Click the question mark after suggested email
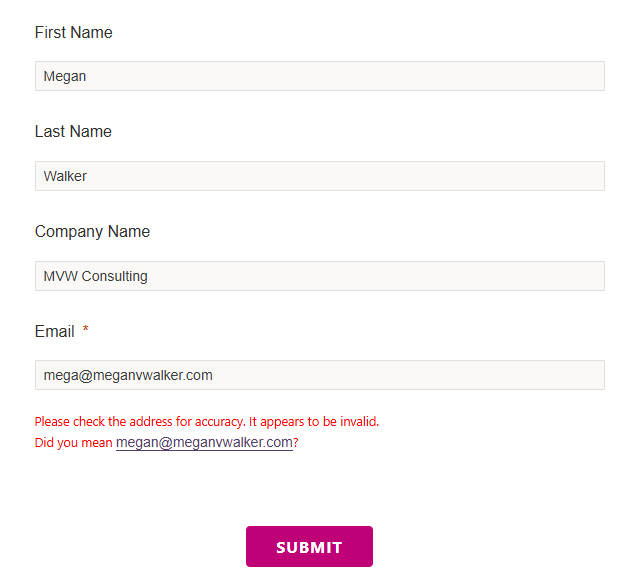The image size is (621, 584). pos(296,443)
